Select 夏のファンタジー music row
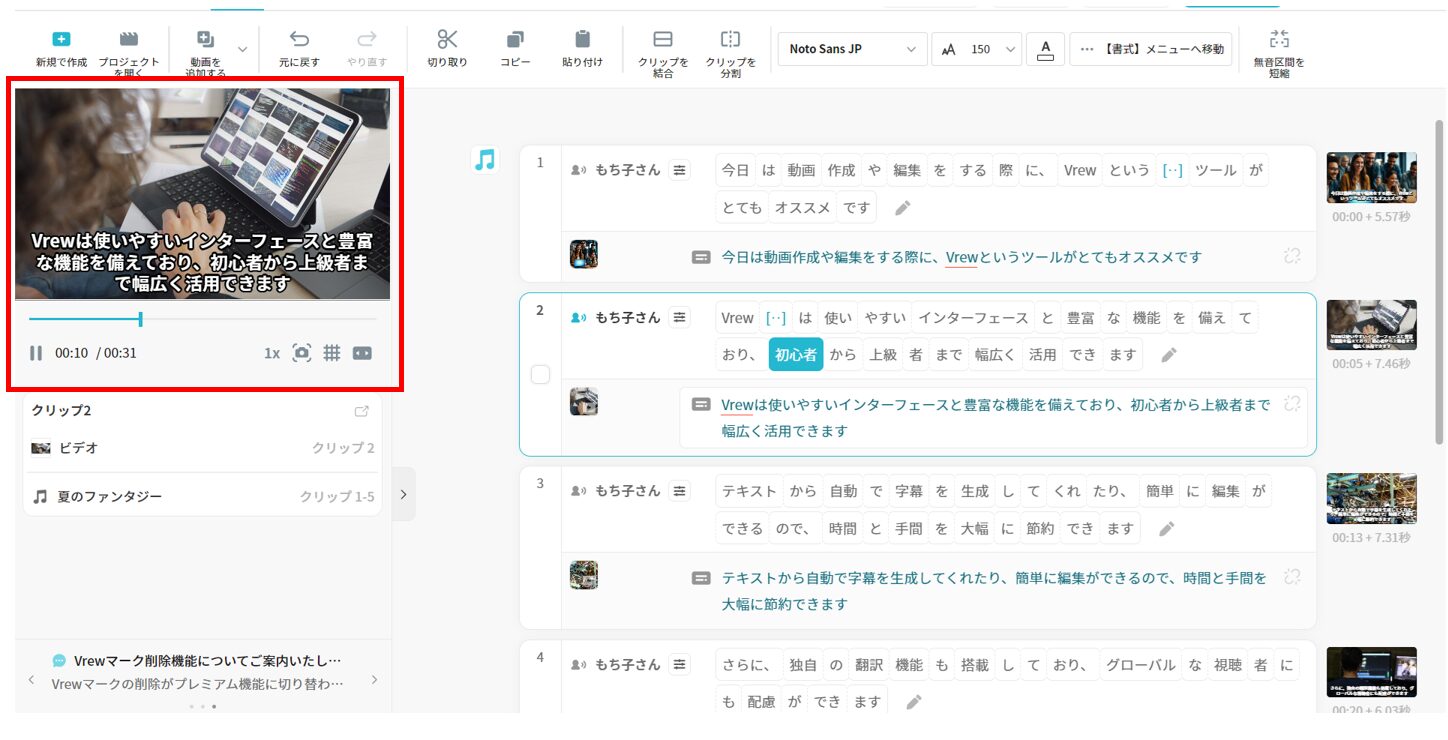The width and height of the screenshot is (1448, 740). 203,496
